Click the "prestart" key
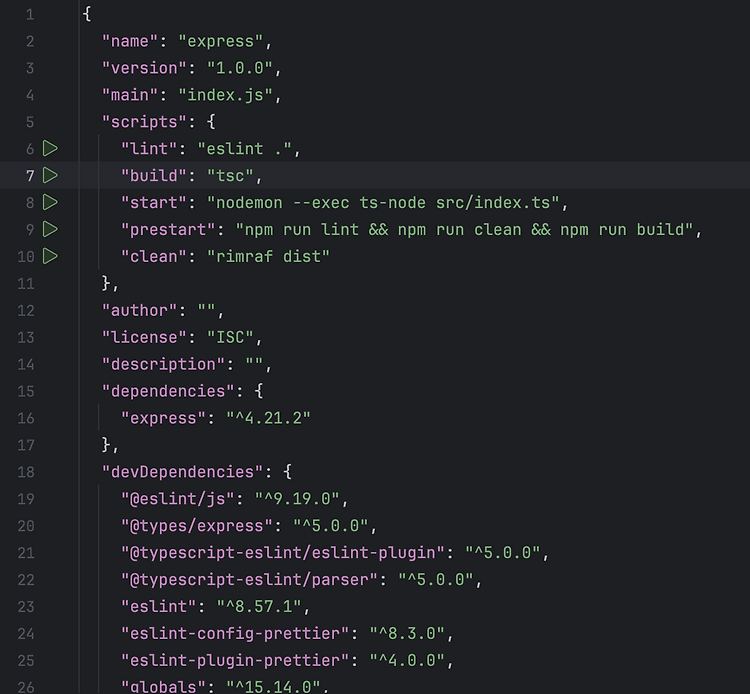 (168, 230)
